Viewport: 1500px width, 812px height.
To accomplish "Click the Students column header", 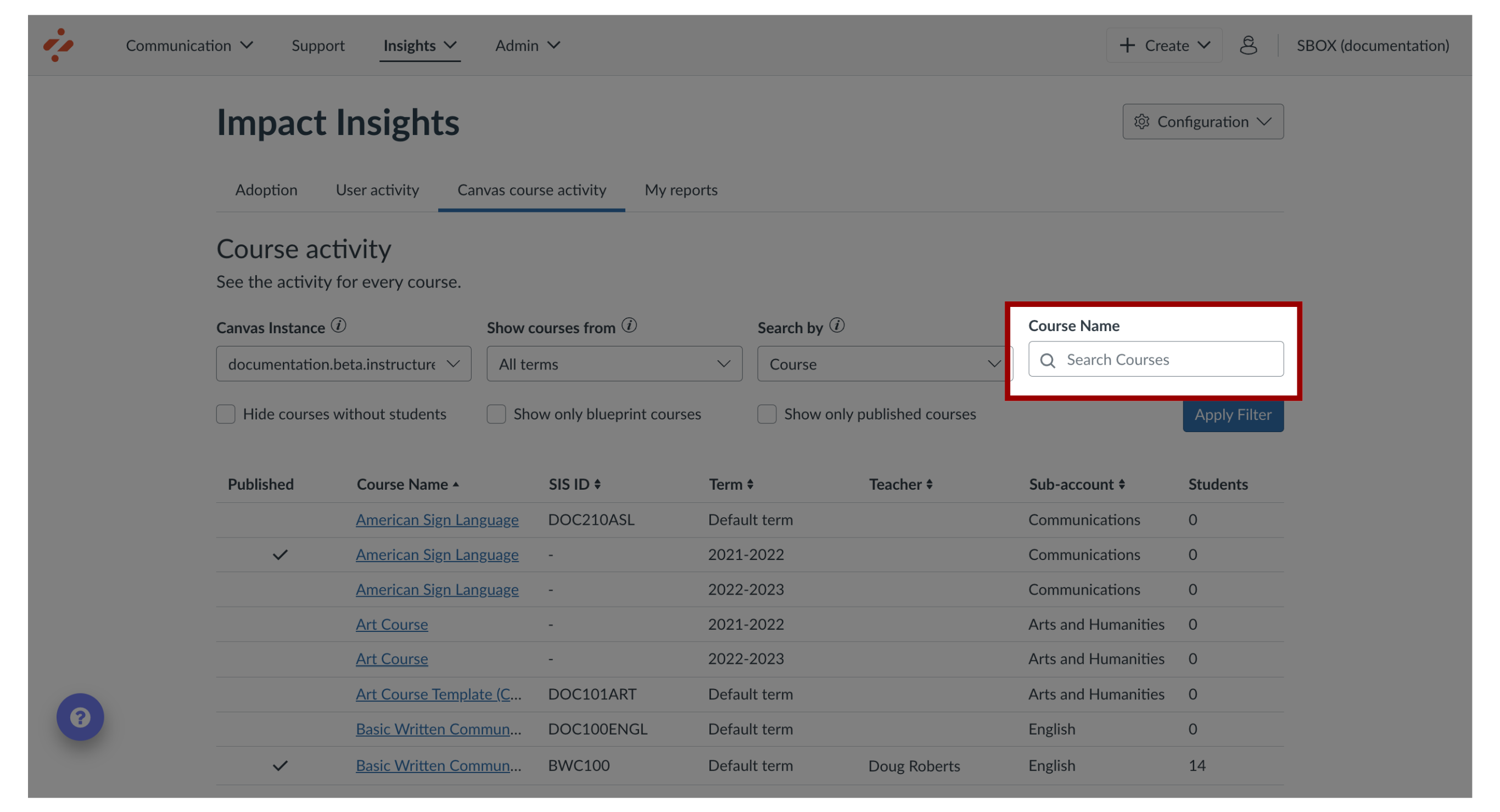I will coord(1218,484).
